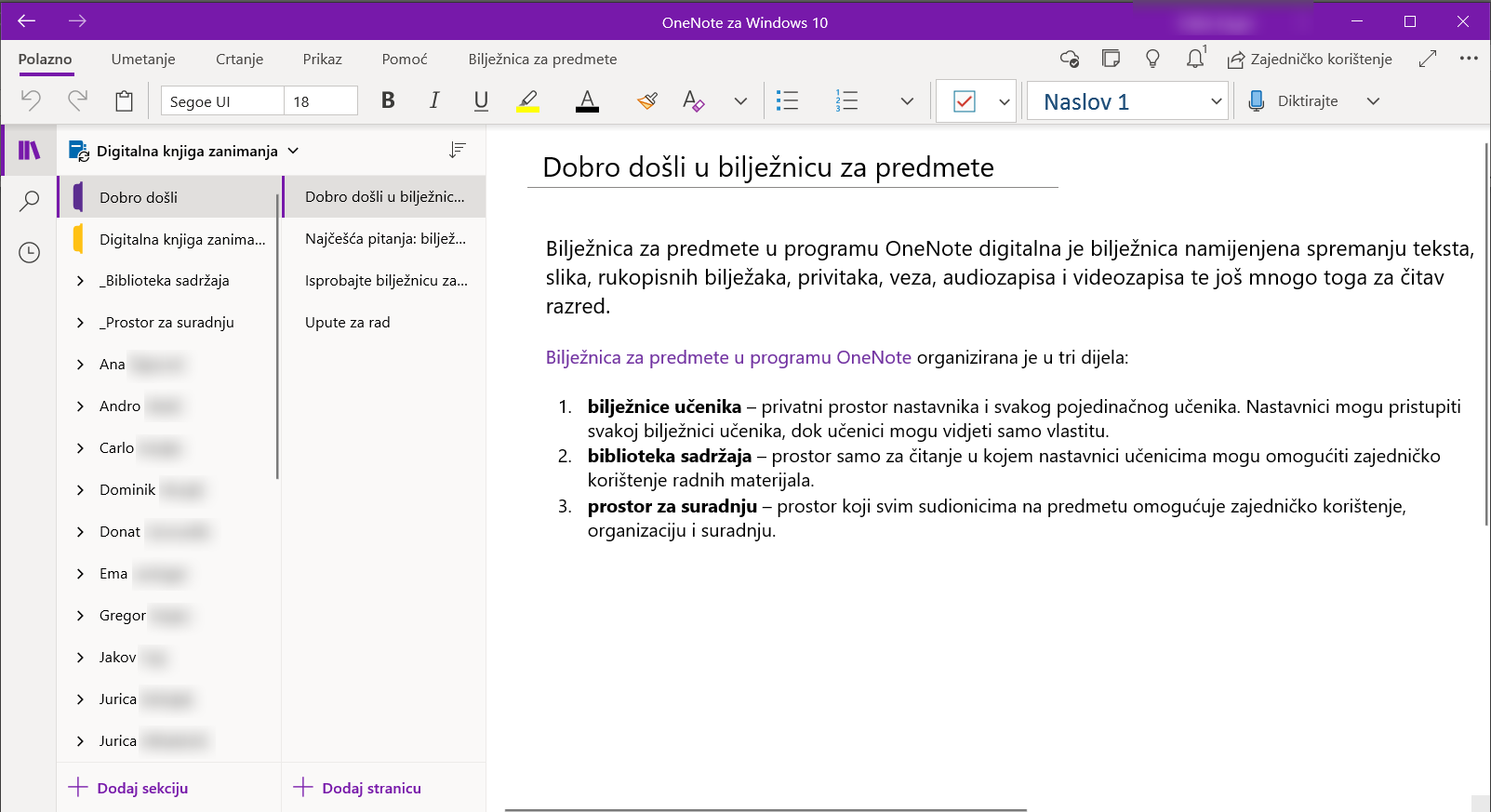Open the Pomoć tab
1491x812 pixels.
pos(405,59)
